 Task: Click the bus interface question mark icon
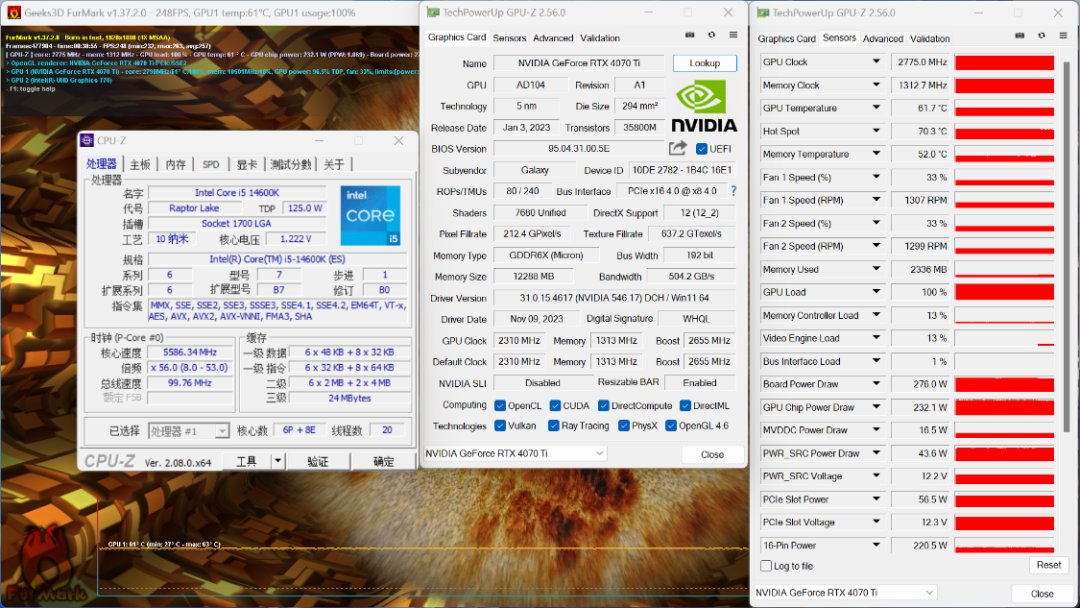(734, 191)
